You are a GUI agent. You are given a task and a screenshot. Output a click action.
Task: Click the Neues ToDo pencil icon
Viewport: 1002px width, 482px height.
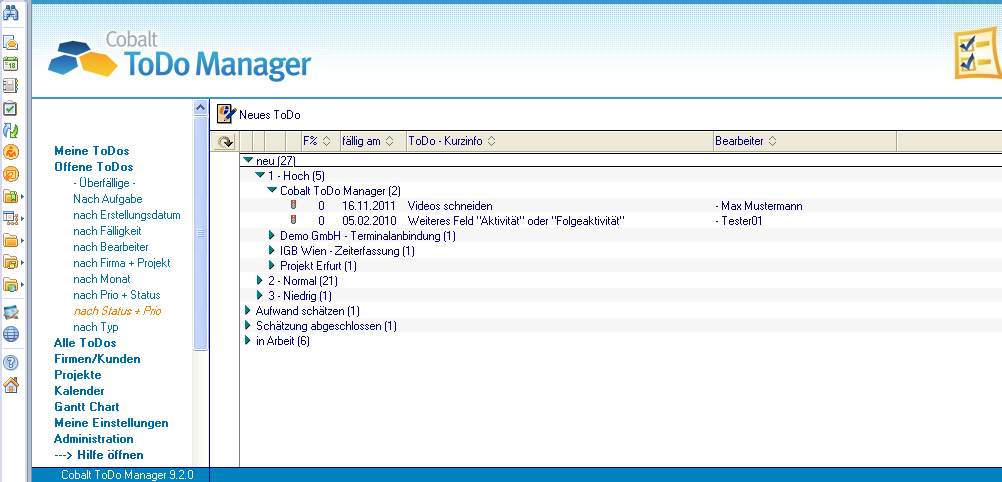[x=226, y=114]
